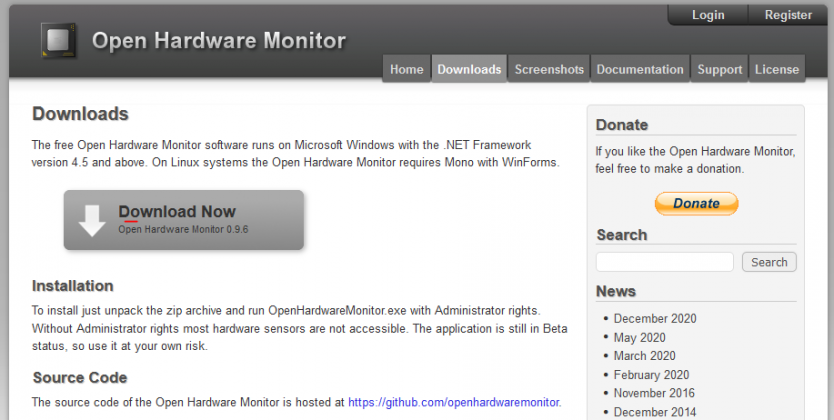The width and height of the screenshot is (834, 420).
Task: Open December 2020 news entry
Action: (655, 319)
